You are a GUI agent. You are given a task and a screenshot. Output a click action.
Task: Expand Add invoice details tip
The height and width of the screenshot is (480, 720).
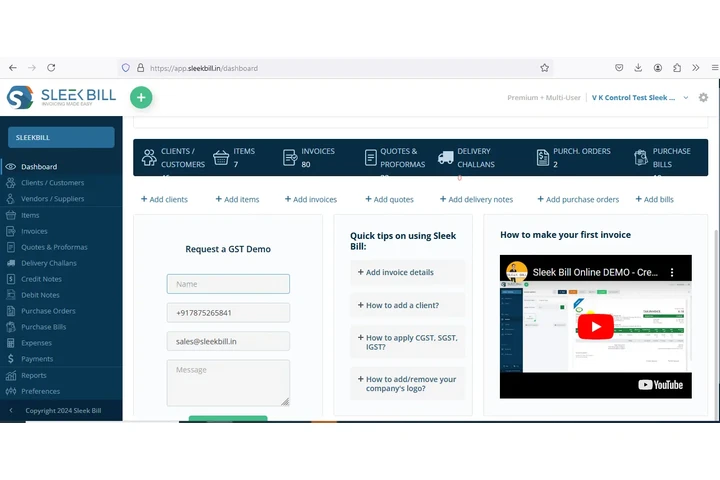pyautogui.click(x=407, y=272)
